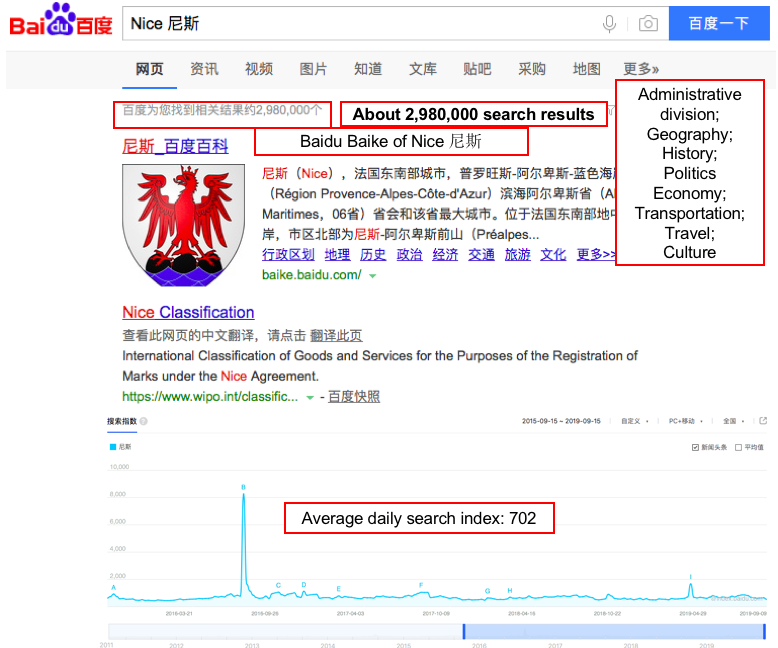The image size is (778, 648).
Task: Click the left handle of the range slider
Action: tap(464, 632)
